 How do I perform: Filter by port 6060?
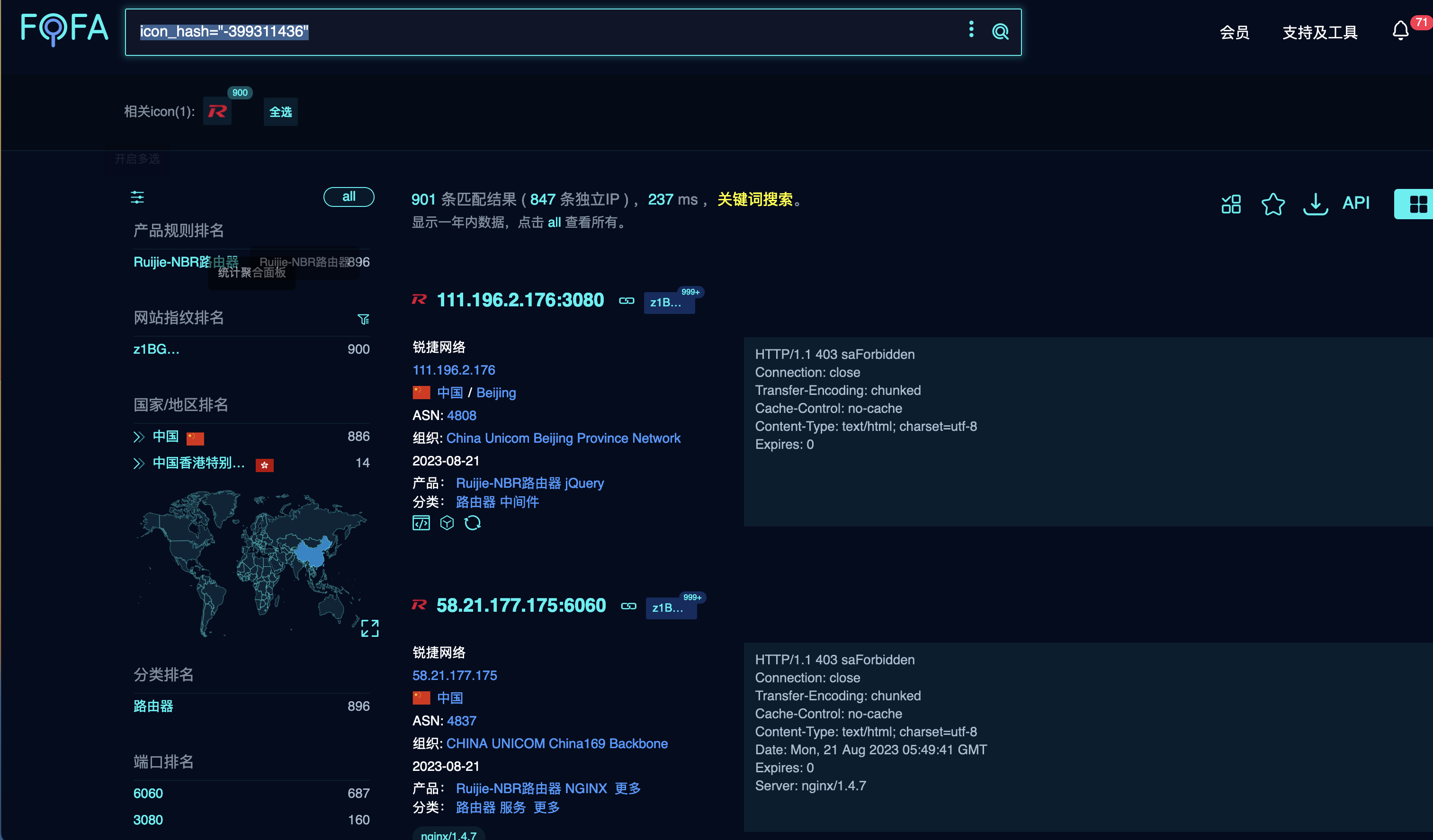148,794
